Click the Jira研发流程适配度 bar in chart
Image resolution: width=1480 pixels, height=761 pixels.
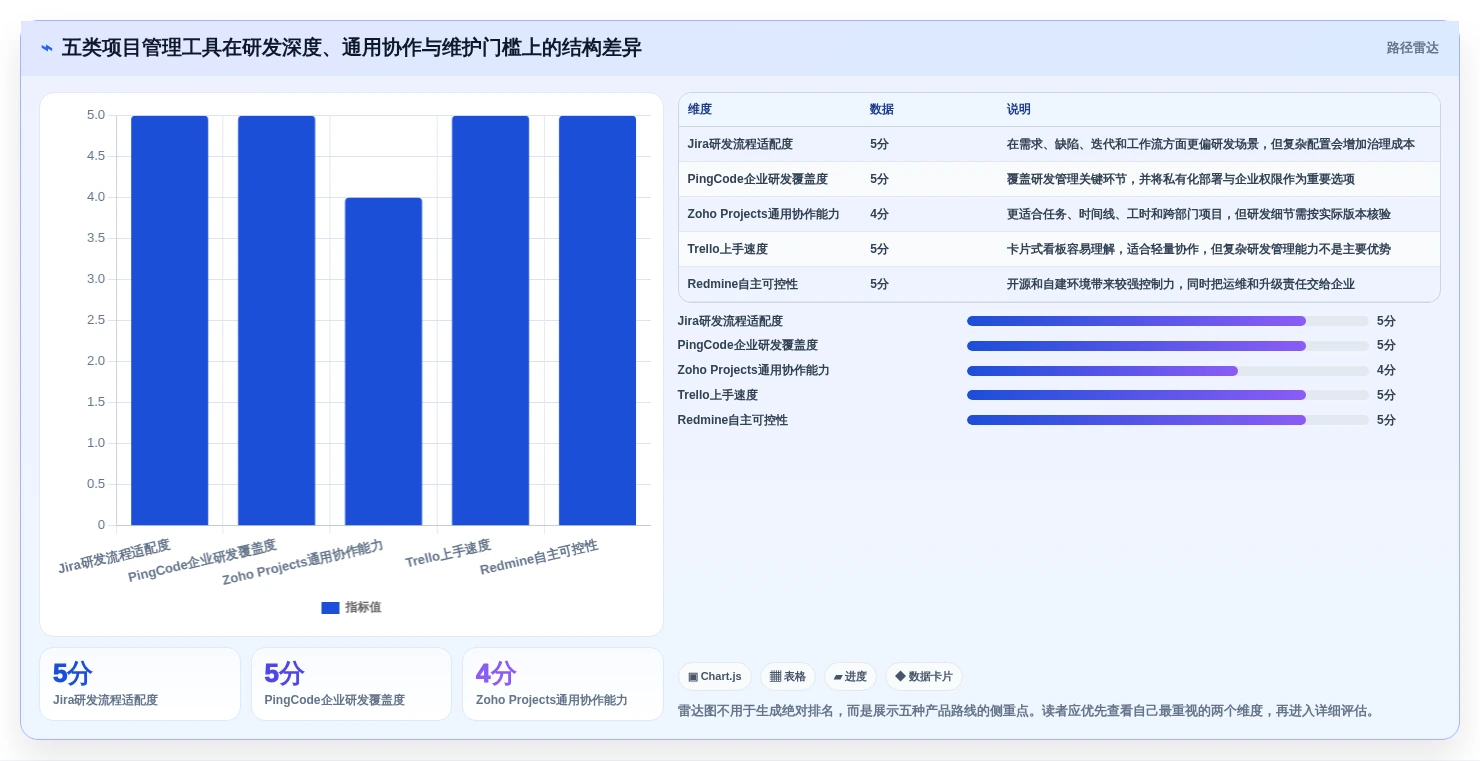[x=170, y=320]
